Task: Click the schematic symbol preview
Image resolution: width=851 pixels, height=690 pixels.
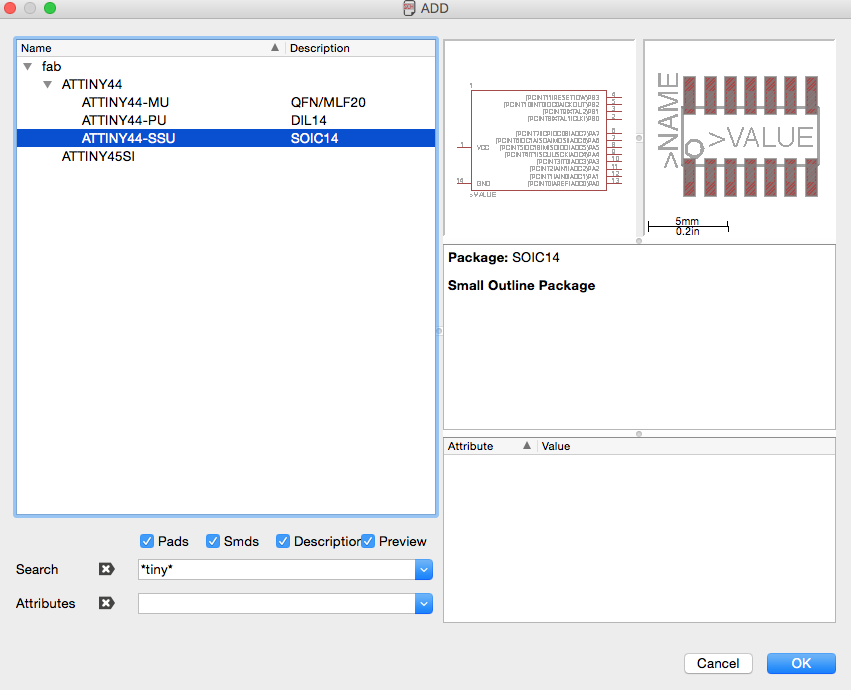Action: [539, 139]
